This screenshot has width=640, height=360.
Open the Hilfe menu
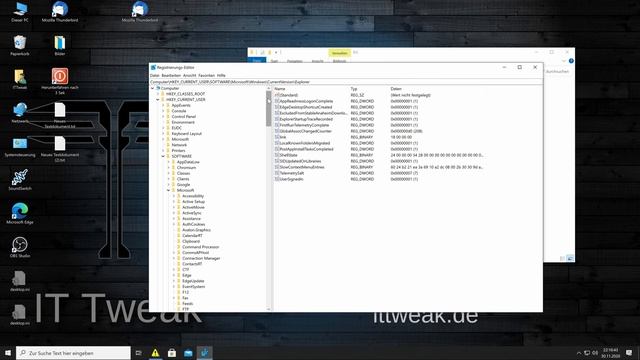(x=221, y=76)
